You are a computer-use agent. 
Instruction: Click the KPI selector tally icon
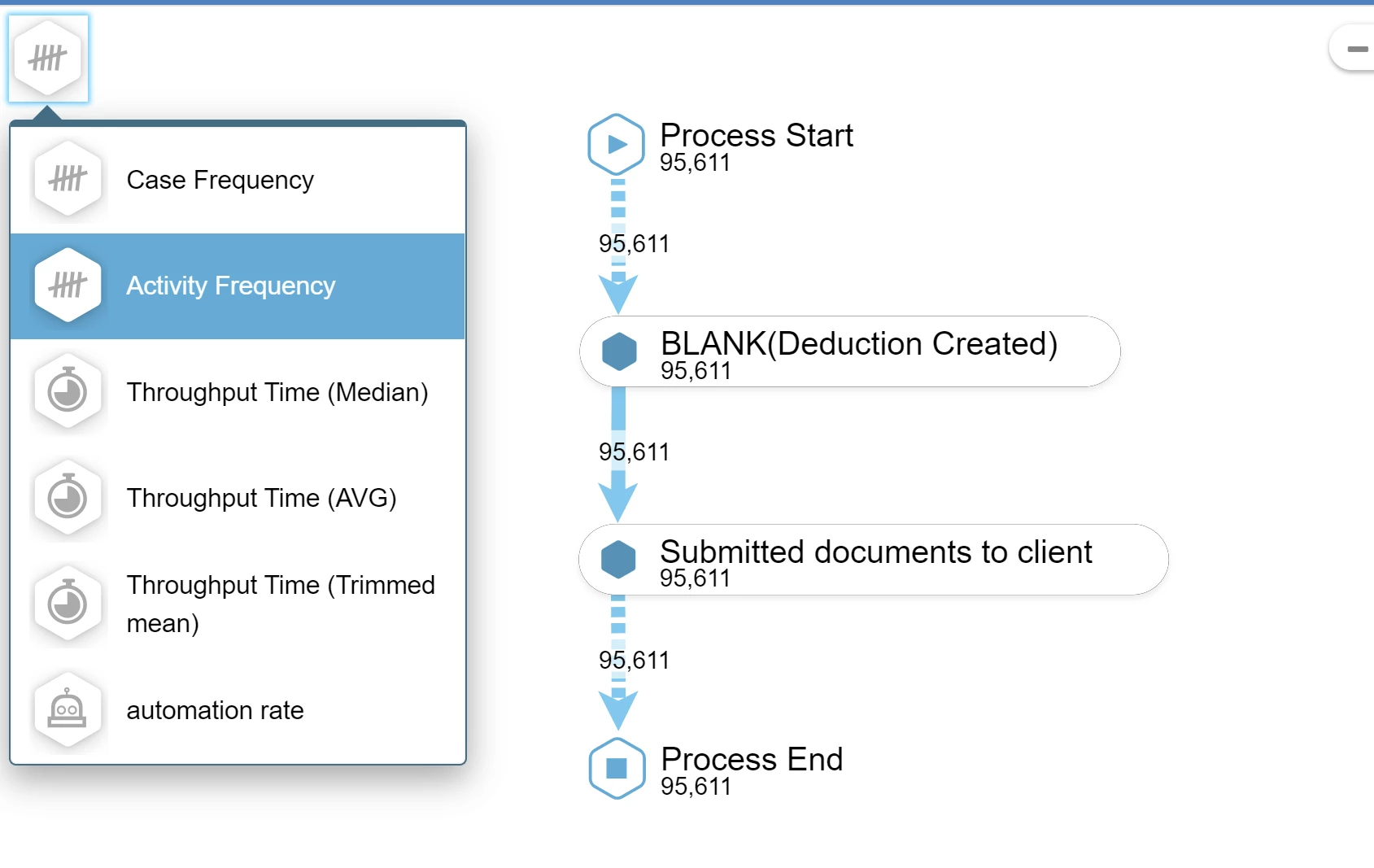(48, 59)
